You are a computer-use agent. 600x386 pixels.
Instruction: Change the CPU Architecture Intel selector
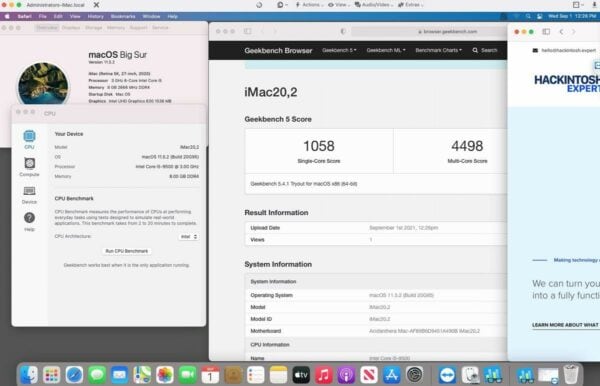pyautogui.click(x=189, y=237)
